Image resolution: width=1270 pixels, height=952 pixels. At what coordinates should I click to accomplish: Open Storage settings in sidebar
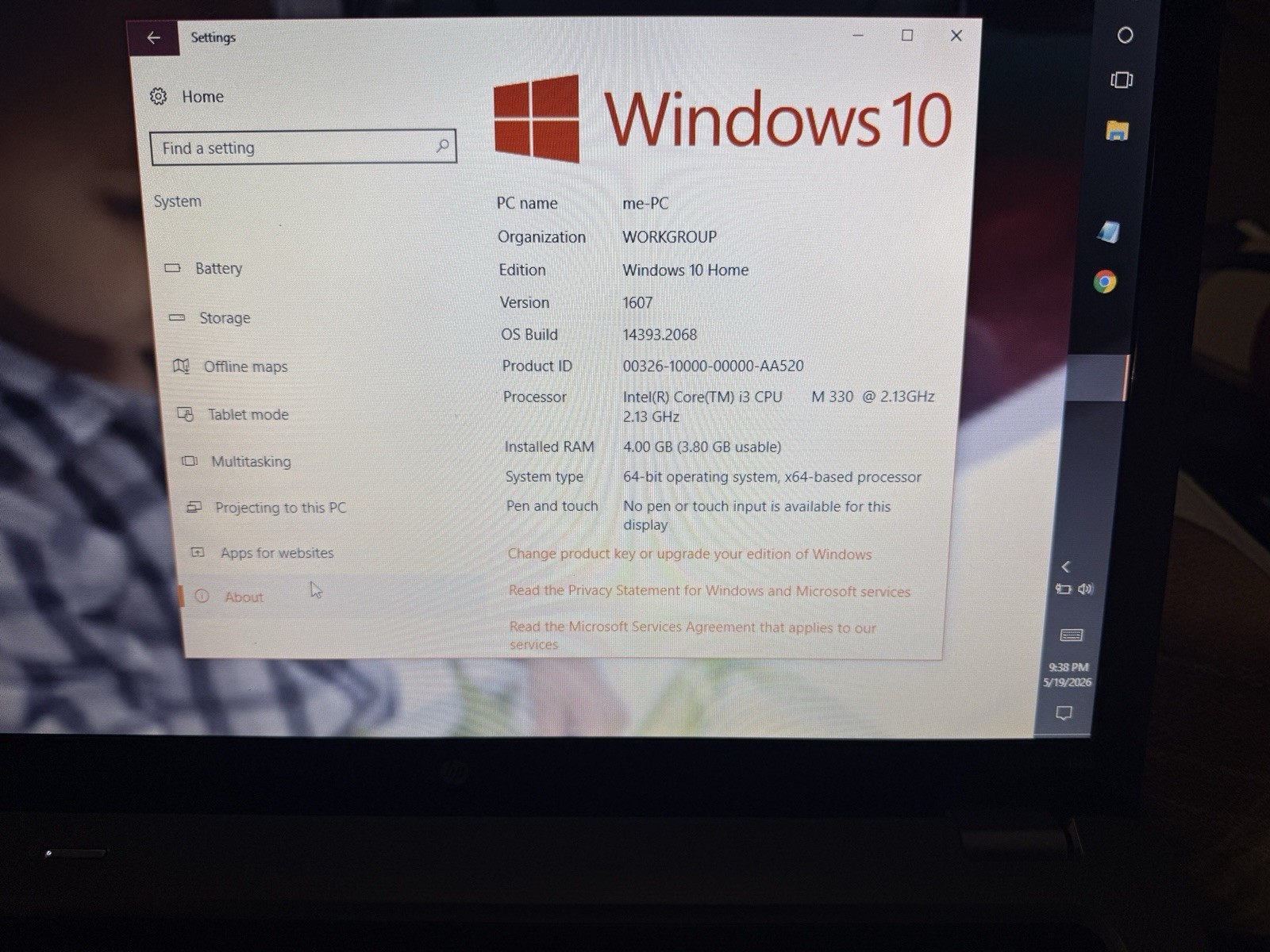pyautogui.click(x=210, y=317)
